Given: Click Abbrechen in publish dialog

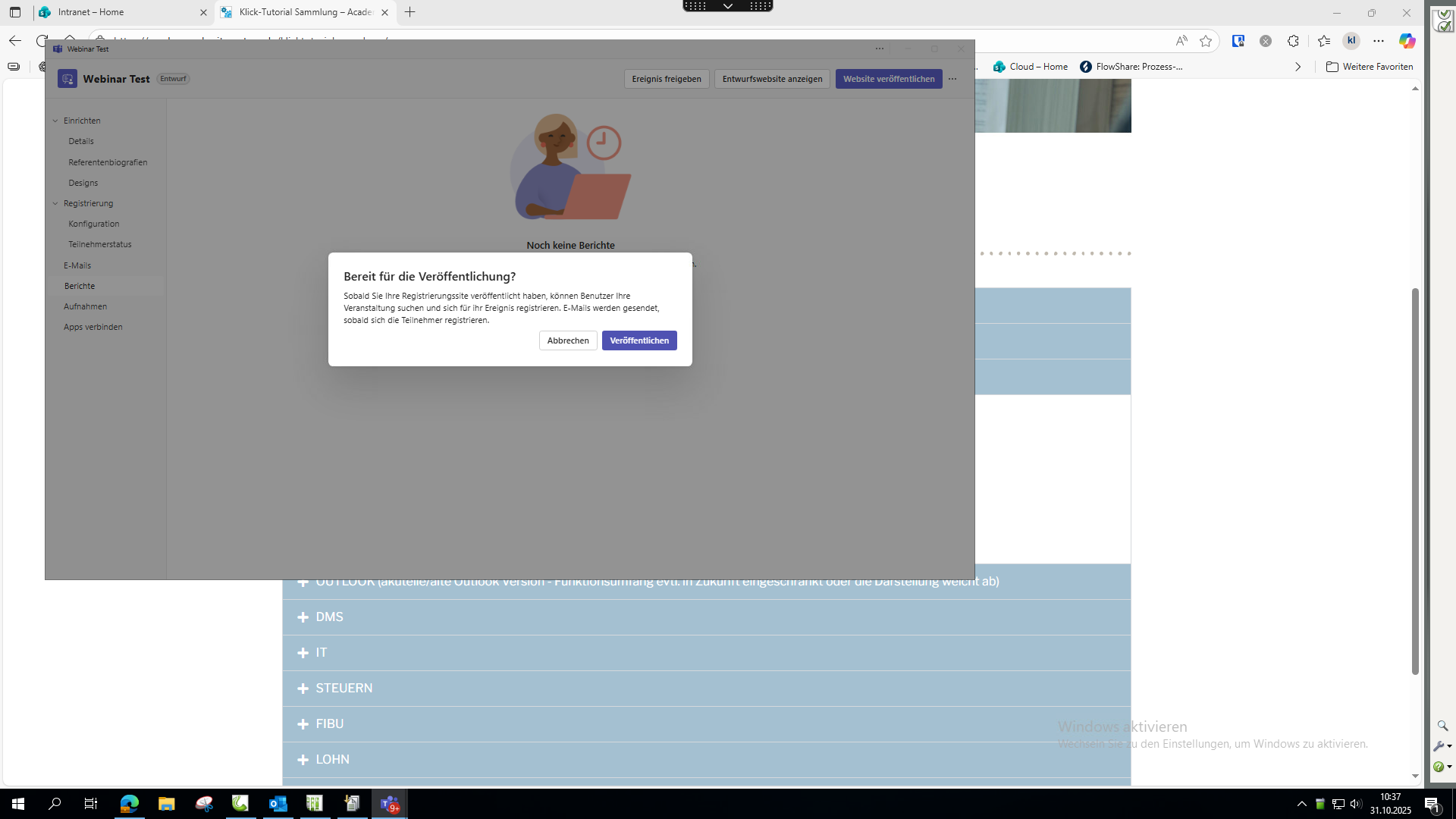Looking at the screenshot, I should click(x=568, y=340).
